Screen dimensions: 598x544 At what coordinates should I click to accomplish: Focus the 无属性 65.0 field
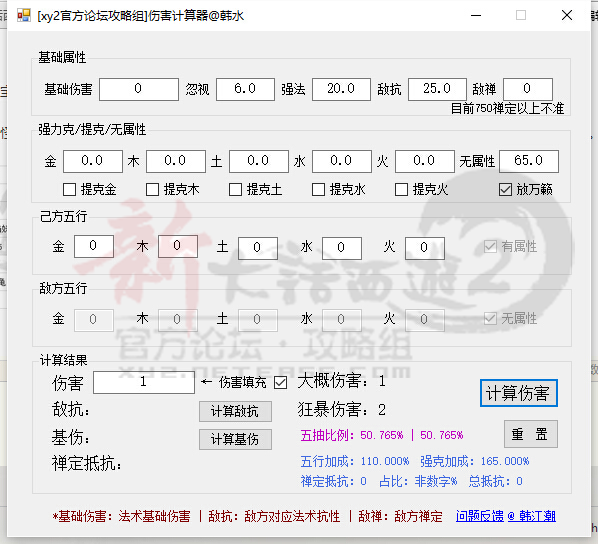529,161
